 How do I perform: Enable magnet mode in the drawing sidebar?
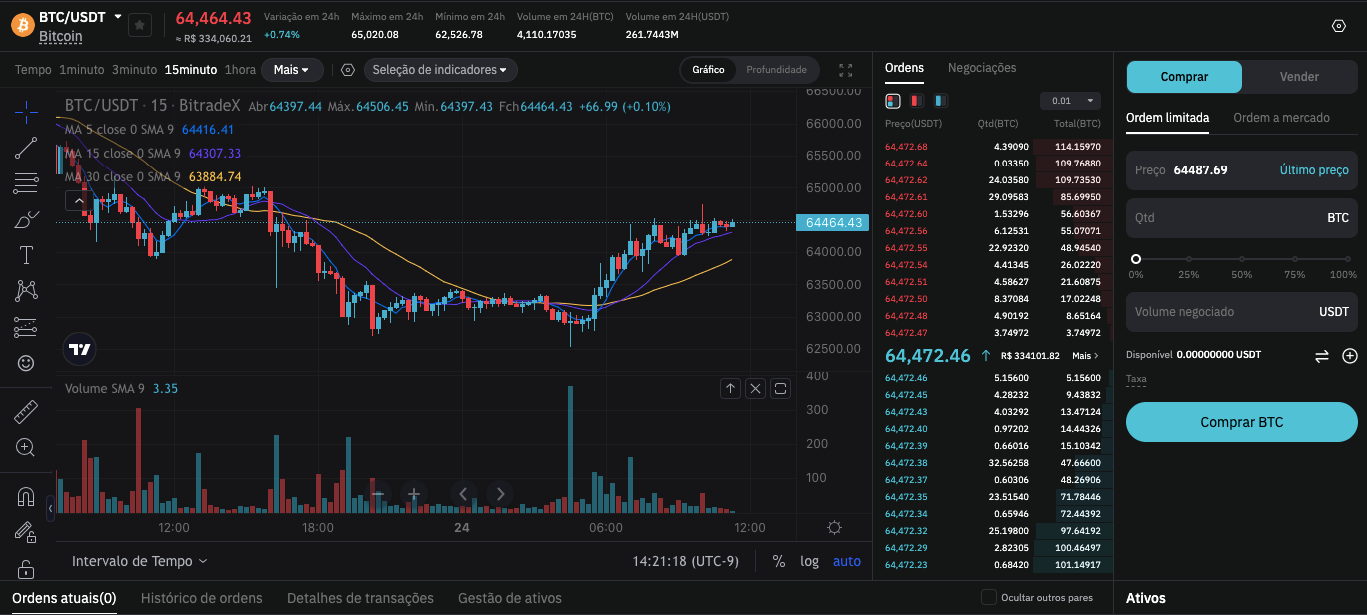26,497
